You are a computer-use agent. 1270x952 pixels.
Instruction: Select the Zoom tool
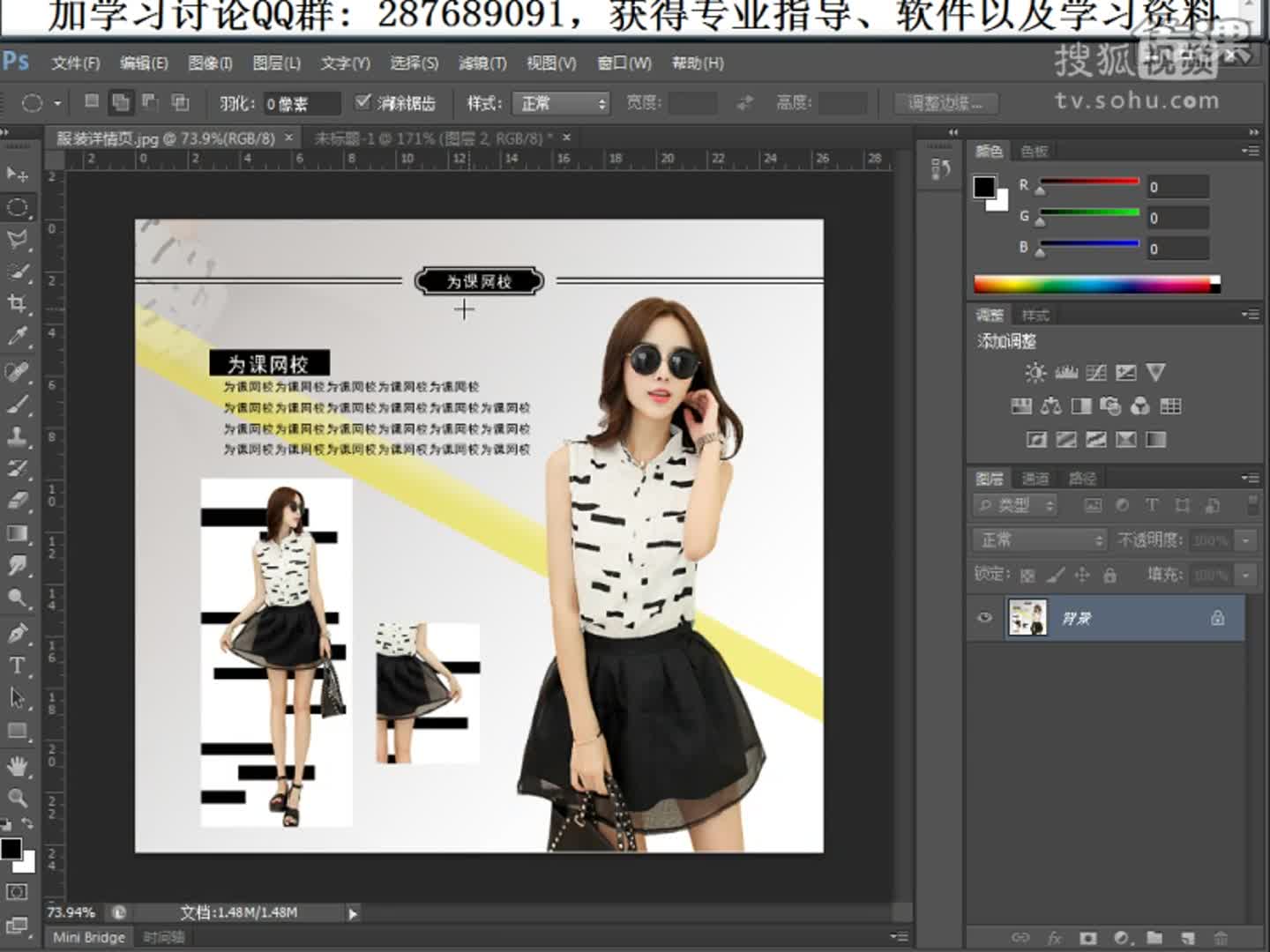(17, 798)
